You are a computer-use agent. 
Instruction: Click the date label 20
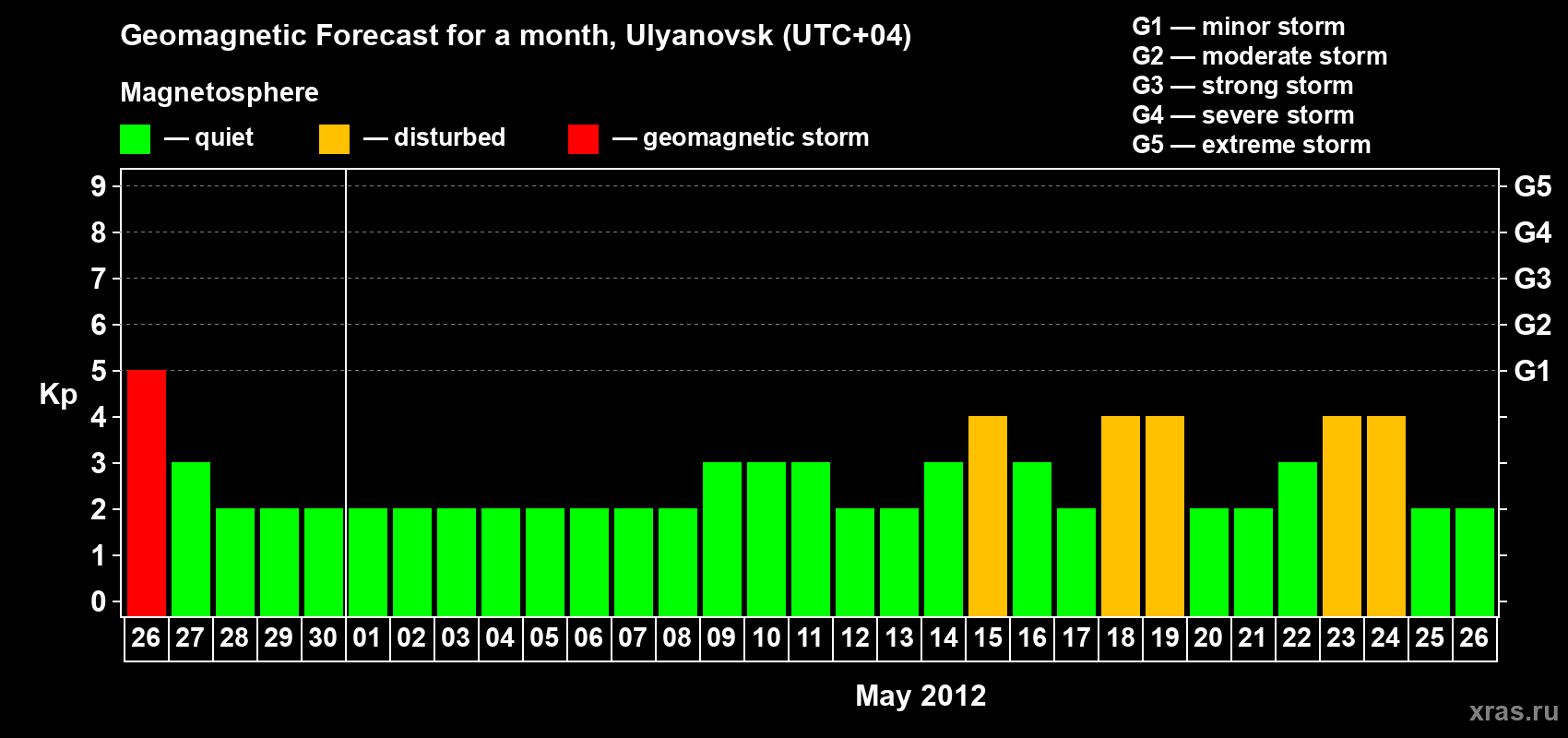click(1208, 638)
